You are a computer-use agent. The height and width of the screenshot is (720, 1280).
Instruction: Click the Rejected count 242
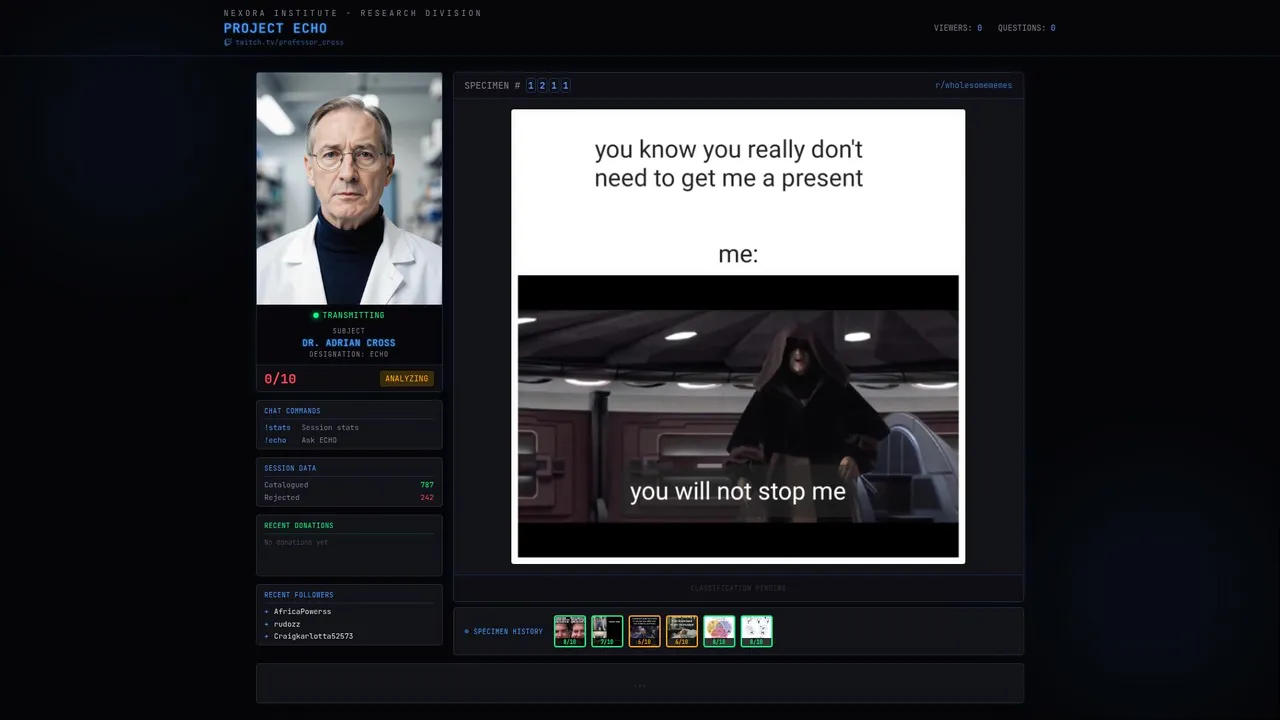pos(427,498)
